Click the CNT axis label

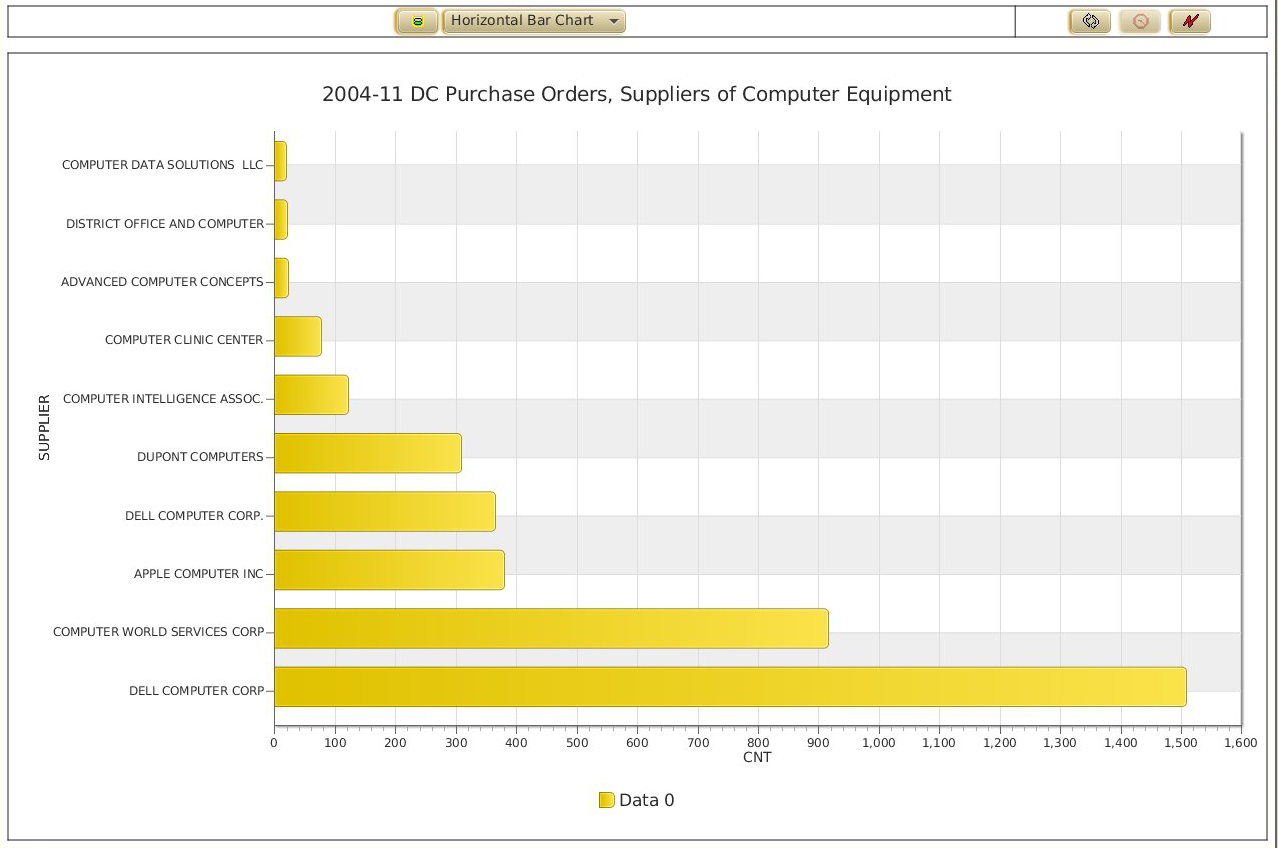tap(757, 758)
